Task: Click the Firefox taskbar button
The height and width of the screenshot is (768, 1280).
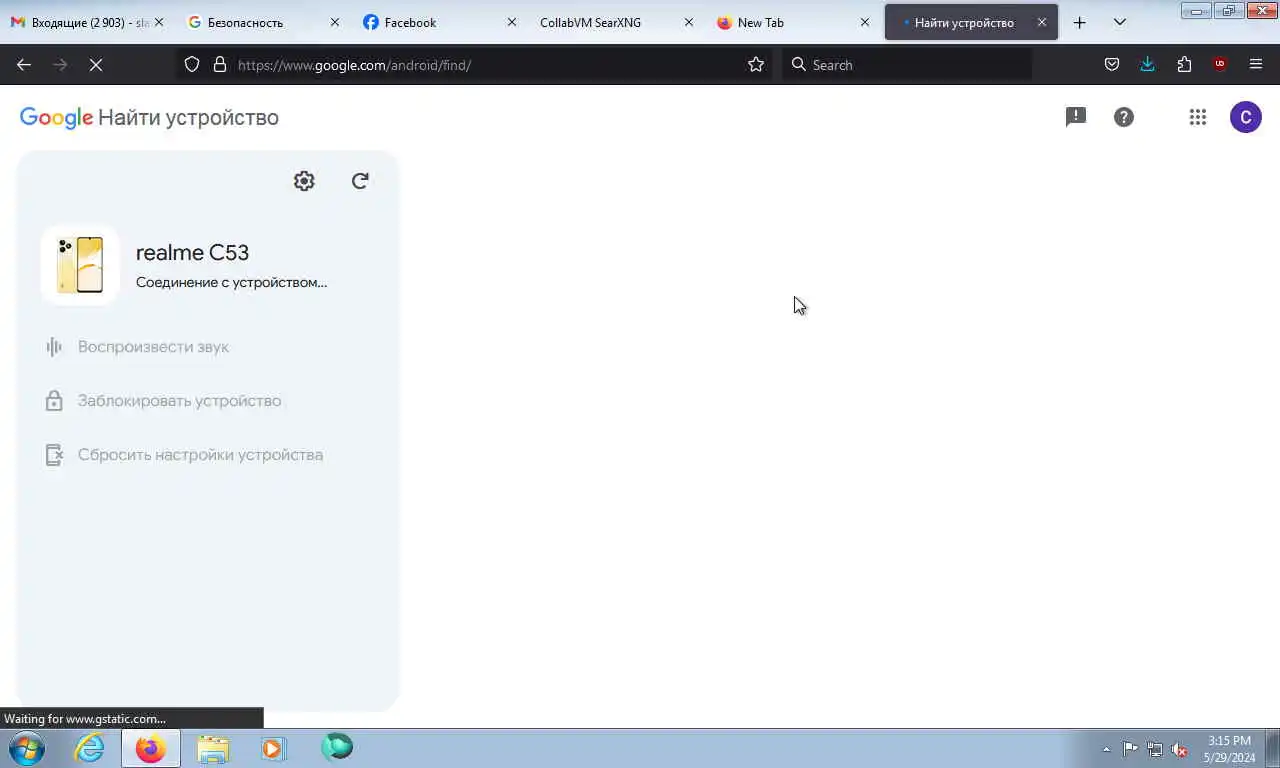Action: (x=151, y=748)
